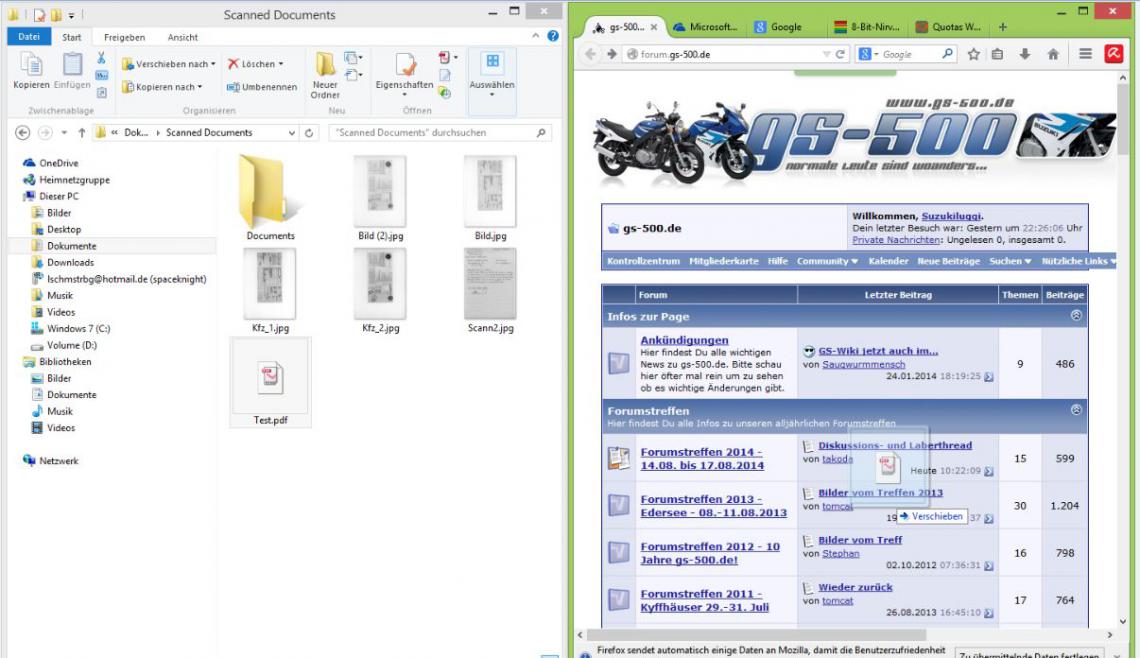
Task: Reload the forum page
Action: (840, 54)
